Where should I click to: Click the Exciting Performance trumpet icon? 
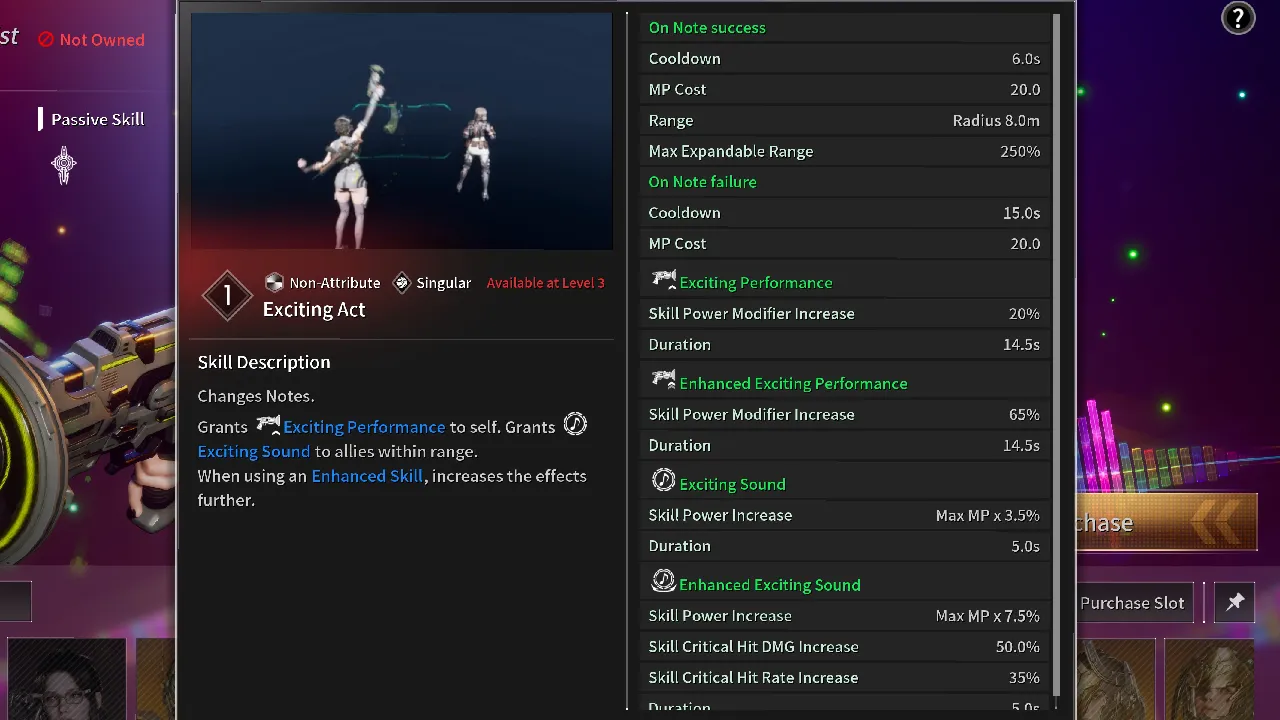[663, 281]
